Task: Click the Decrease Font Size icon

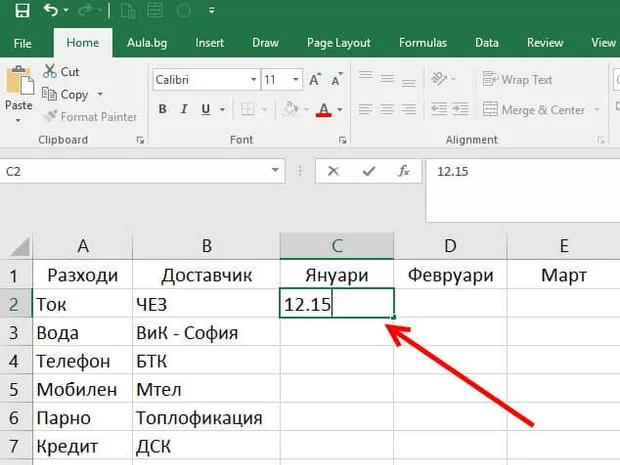Action: click(x=337, y=79)
